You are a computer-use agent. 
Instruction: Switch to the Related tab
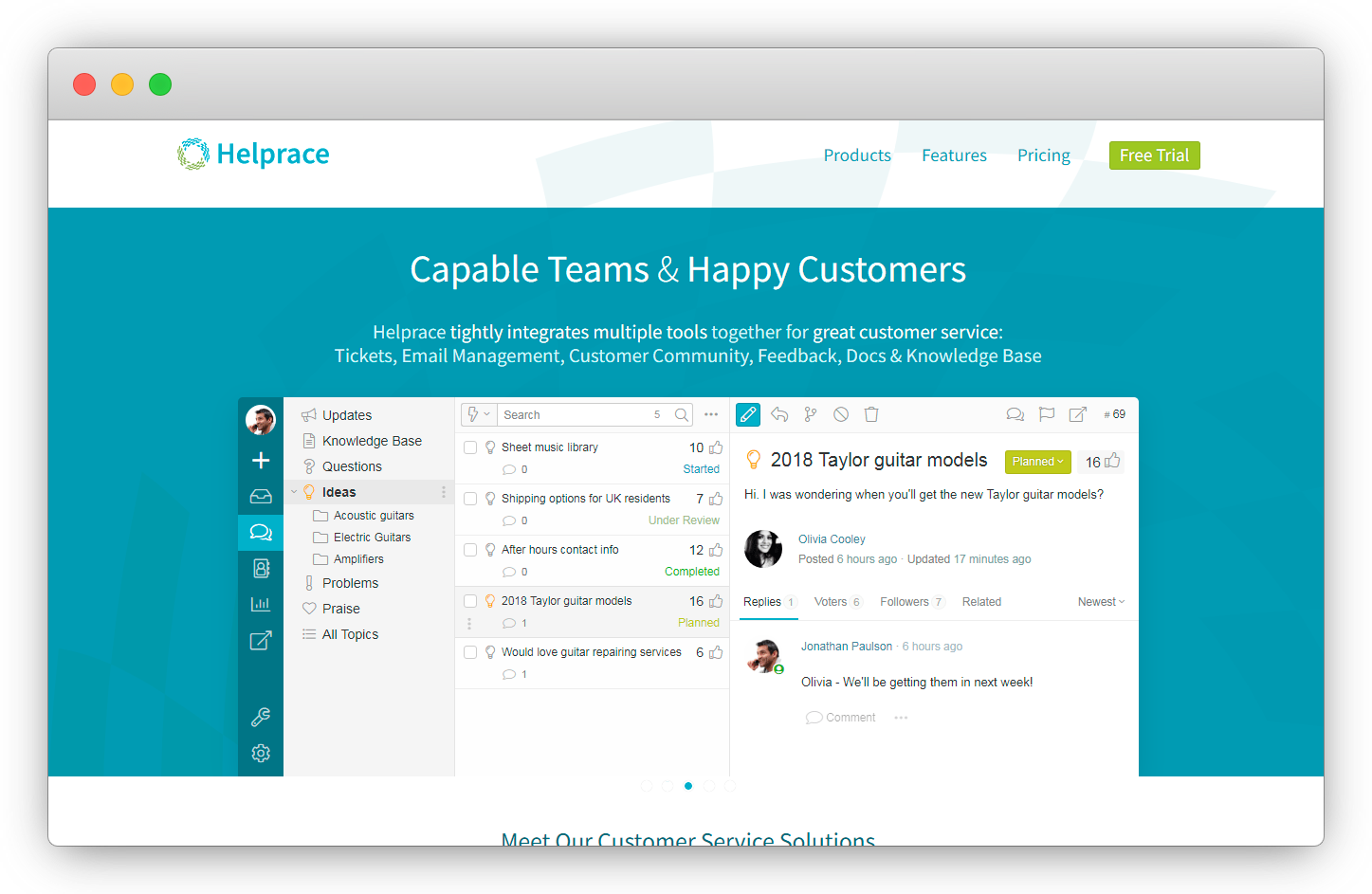click(x=981, y=602)
